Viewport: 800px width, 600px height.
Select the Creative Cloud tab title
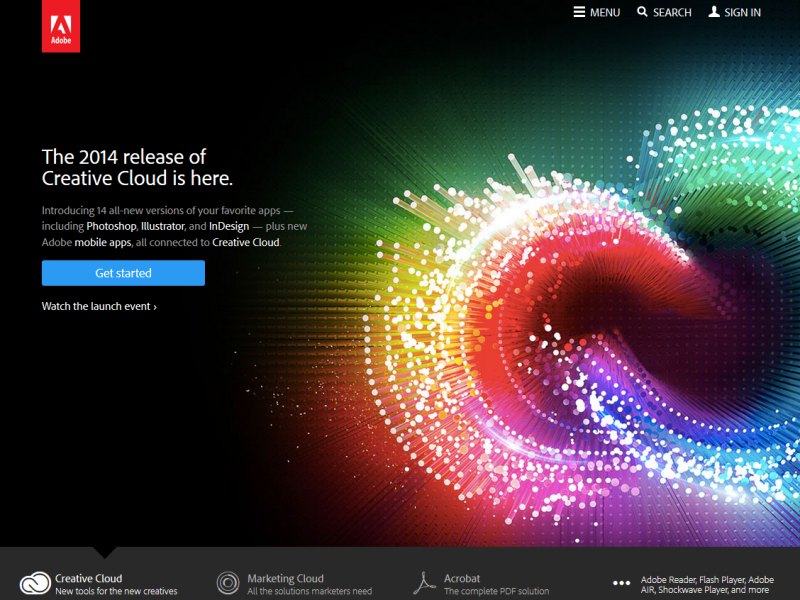[89, 579]
